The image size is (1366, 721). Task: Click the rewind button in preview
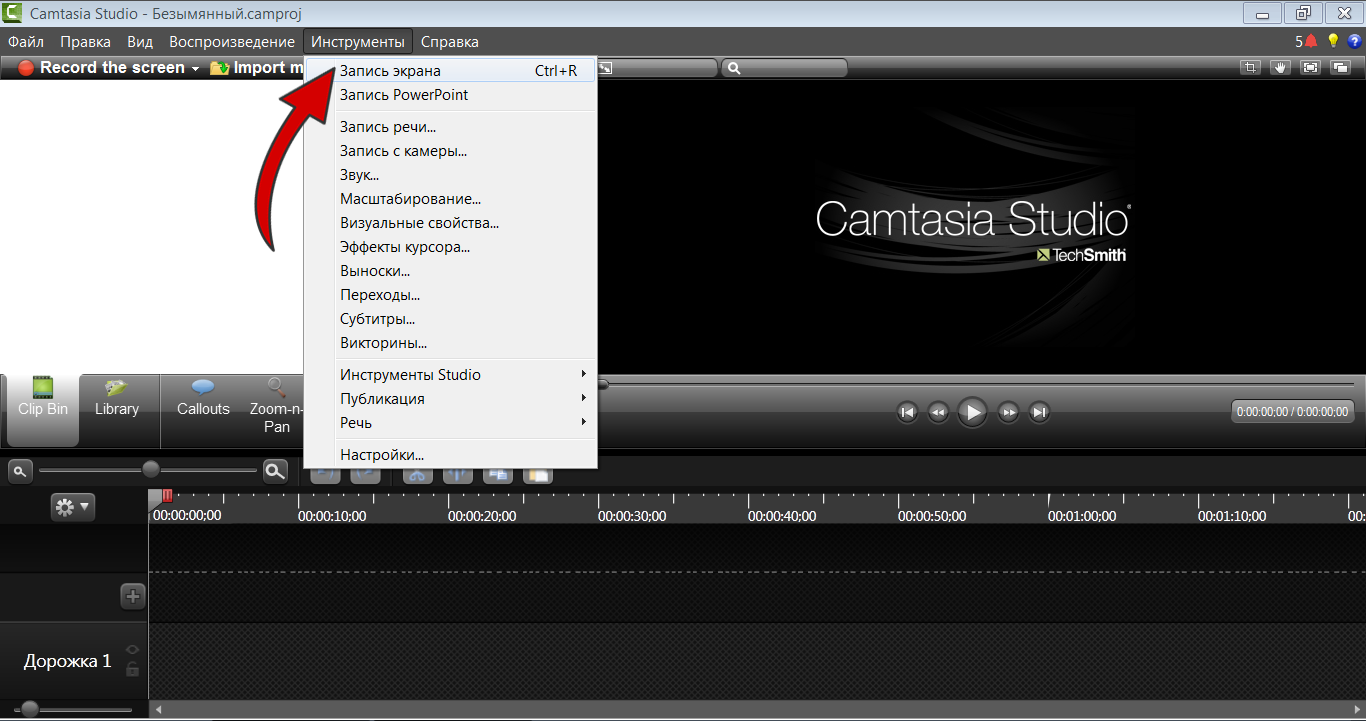click(x=938, y=412)
